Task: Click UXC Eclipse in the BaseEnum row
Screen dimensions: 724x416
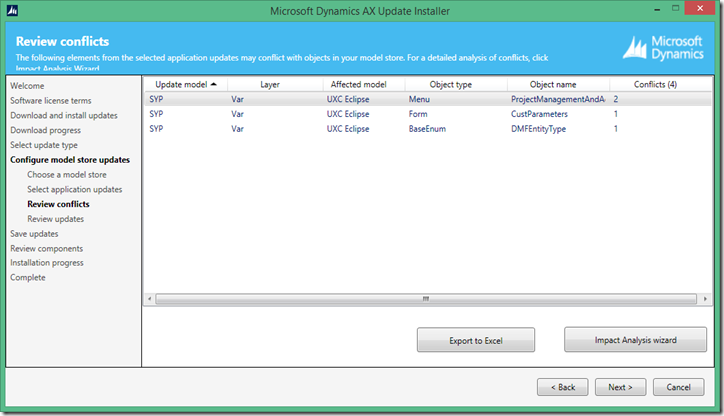Action: point(348,129)
